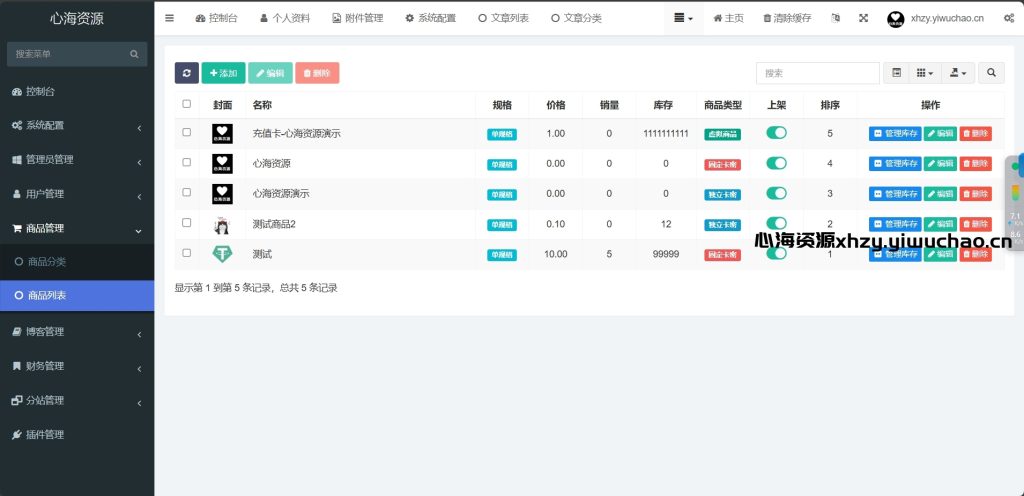Click 清除缓存 in the header

787,18
